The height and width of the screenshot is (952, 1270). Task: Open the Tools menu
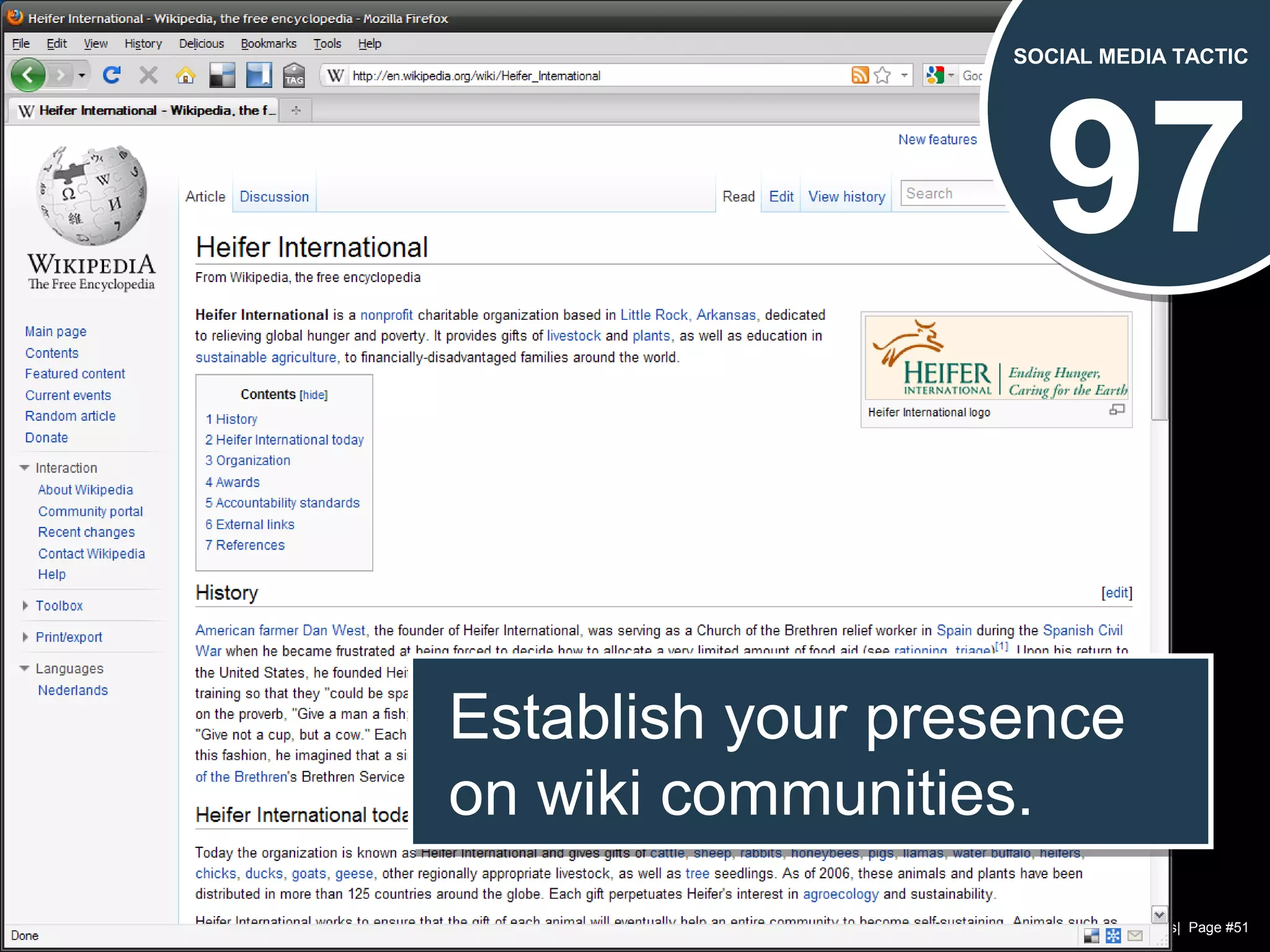coord(327,43)
